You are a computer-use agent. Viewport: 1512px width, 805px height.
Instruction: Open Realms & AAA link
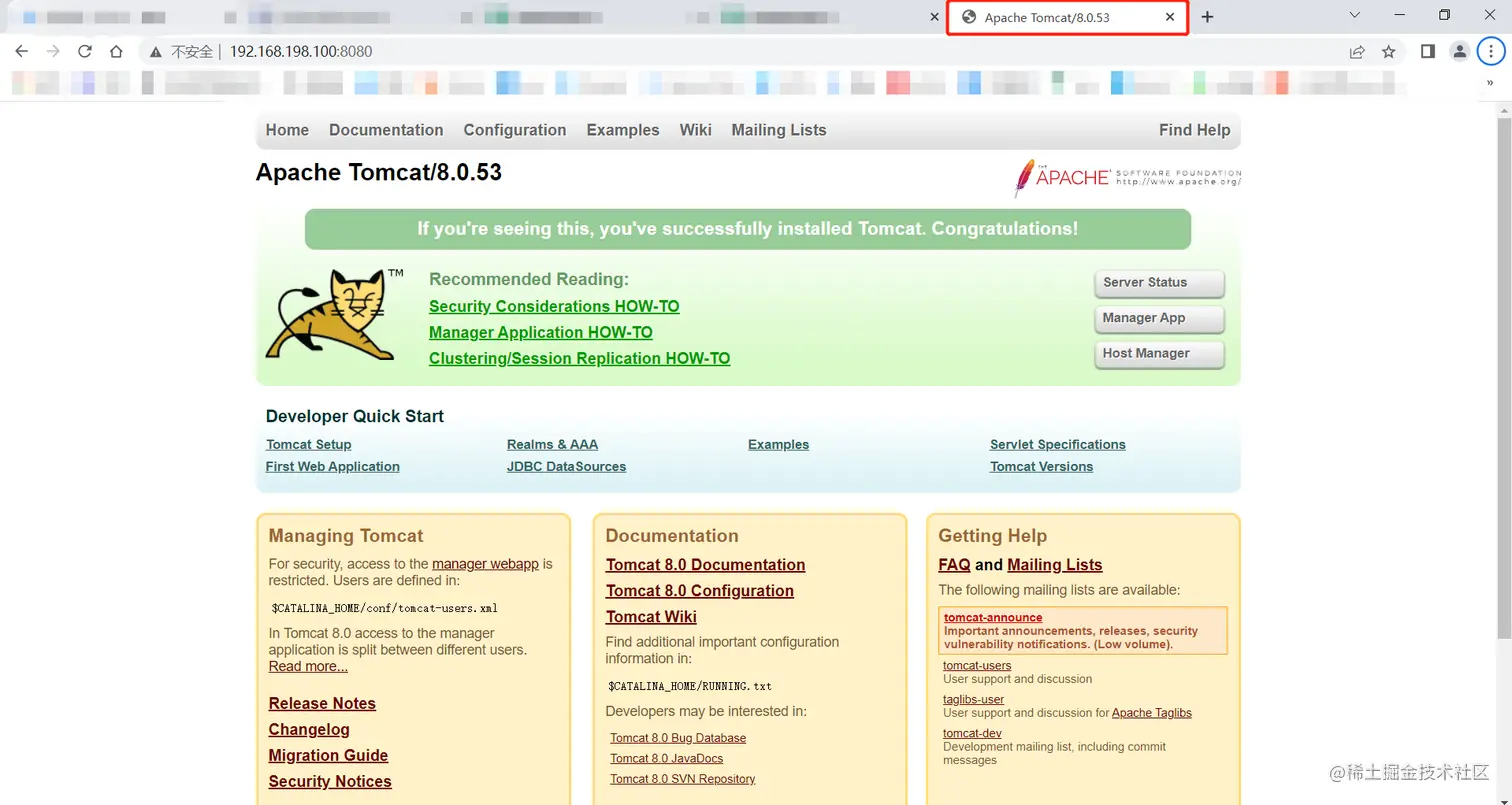pyautogui.click(x=552, y=444)
